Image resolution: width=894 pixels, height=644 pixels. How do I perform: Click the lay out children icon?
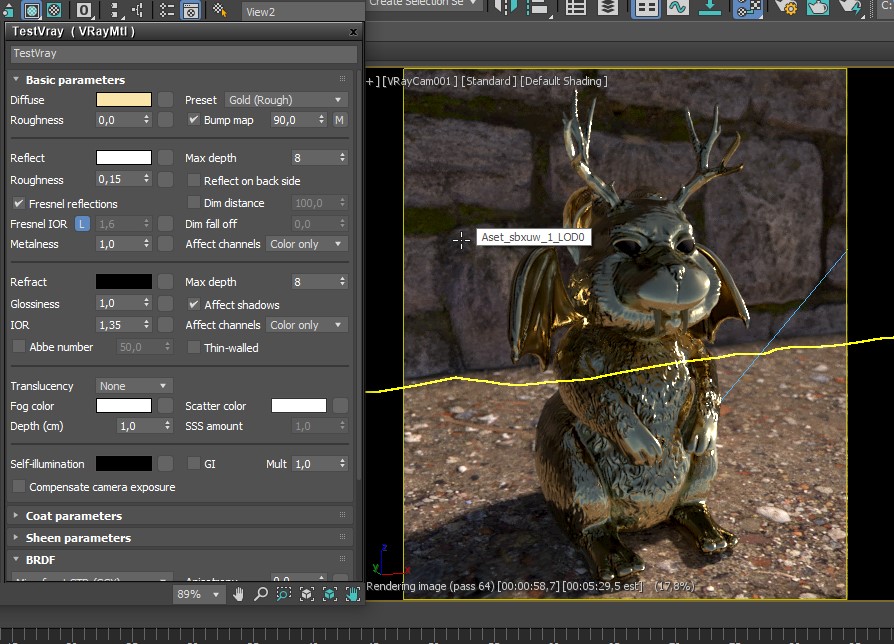click(x=137, y=10)
